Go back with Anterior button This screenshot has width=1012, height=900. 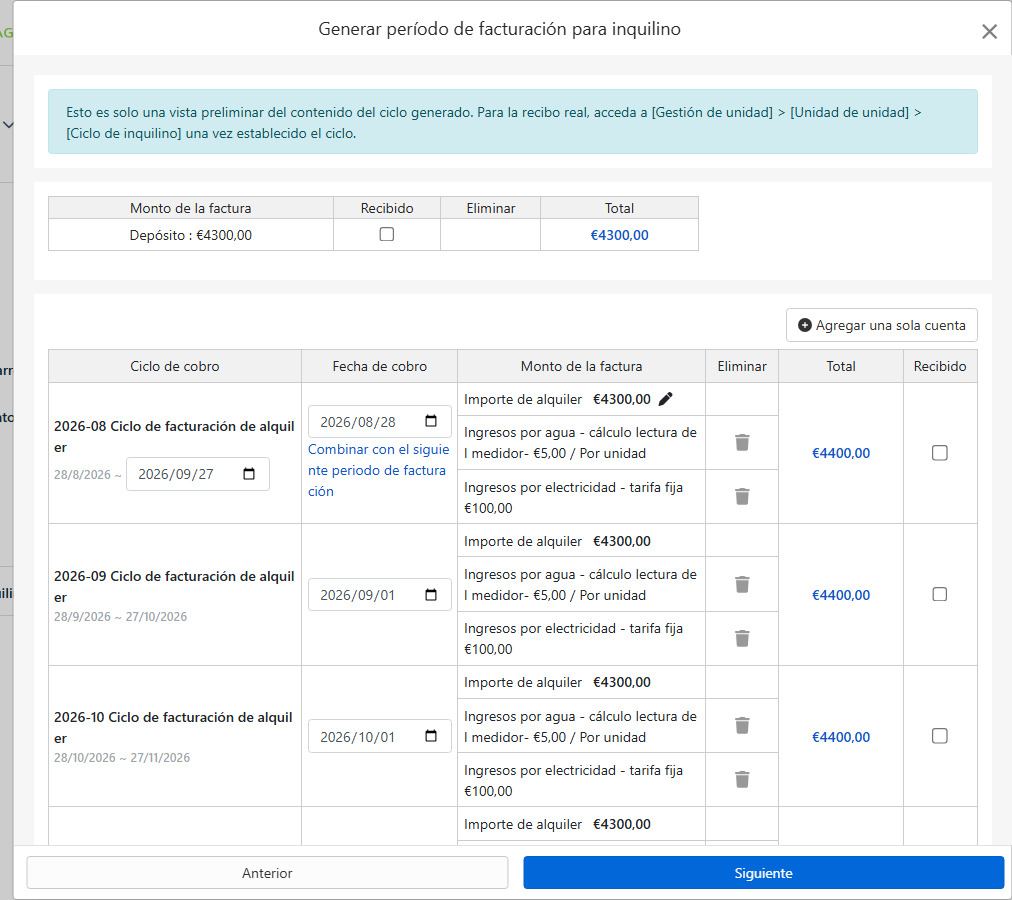267,873
